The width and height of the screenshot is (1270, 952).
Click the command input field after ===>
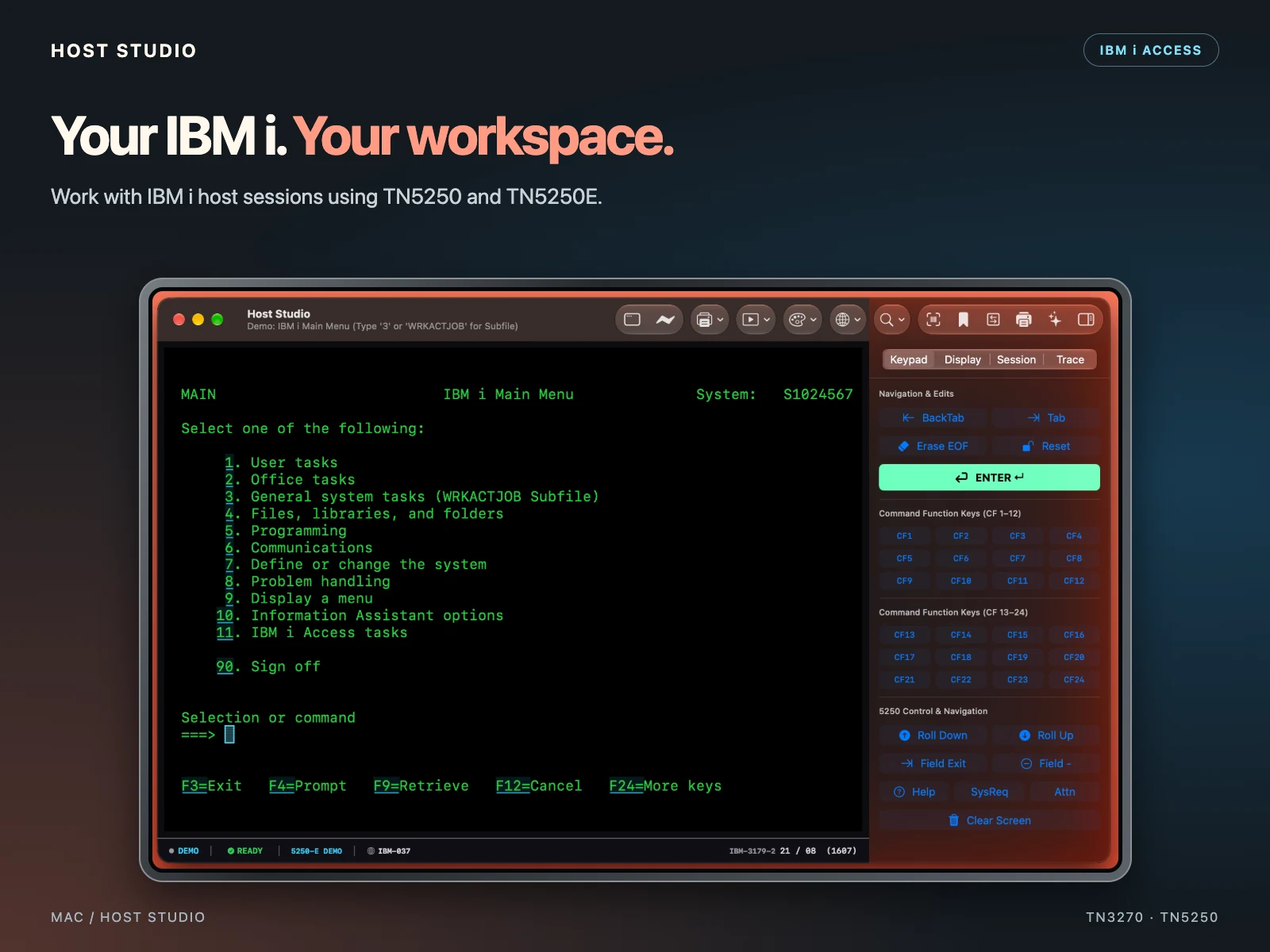(229, 735)
